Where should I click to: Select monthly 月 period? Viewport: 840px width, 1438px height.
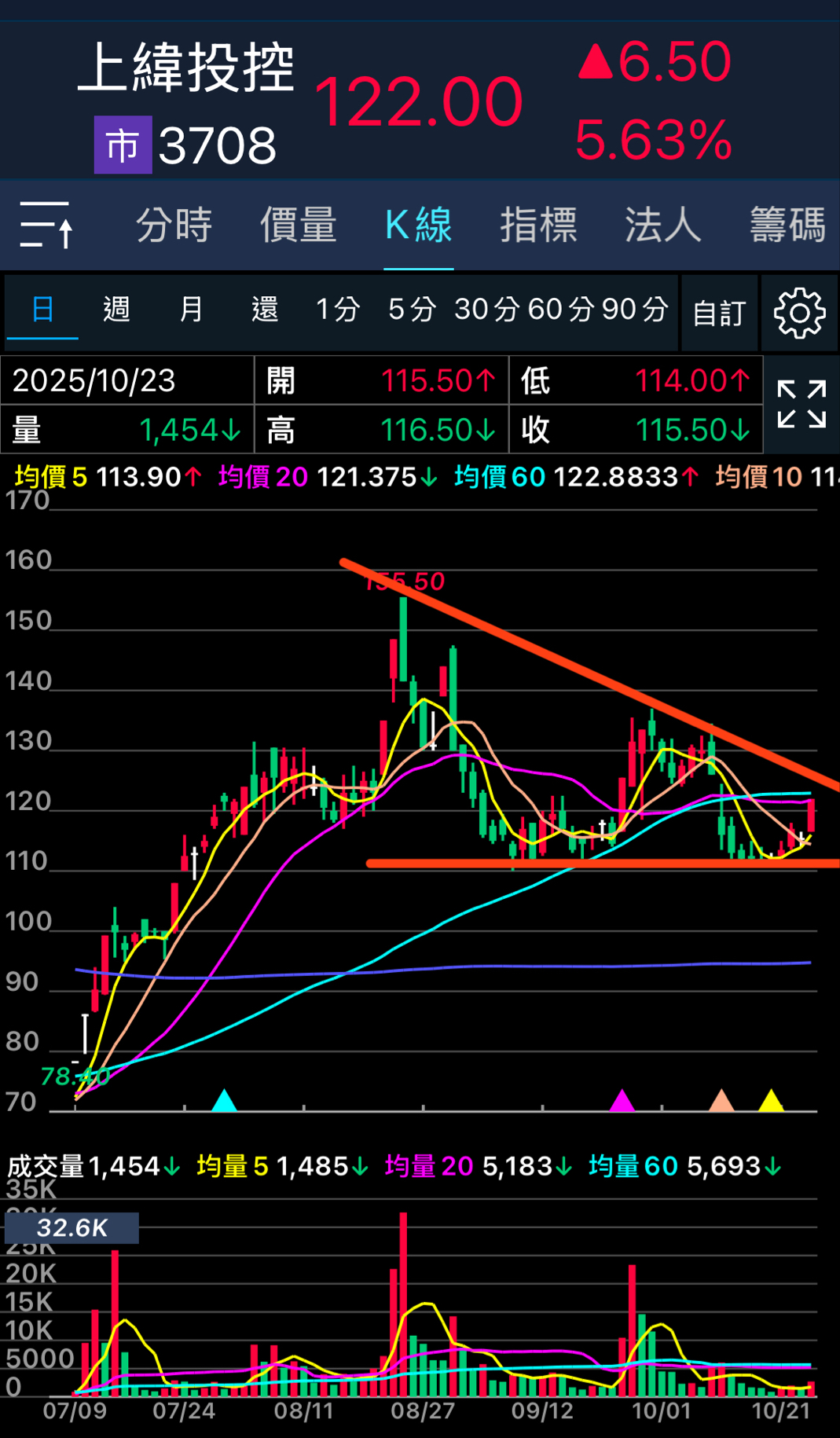pos(191,310)
